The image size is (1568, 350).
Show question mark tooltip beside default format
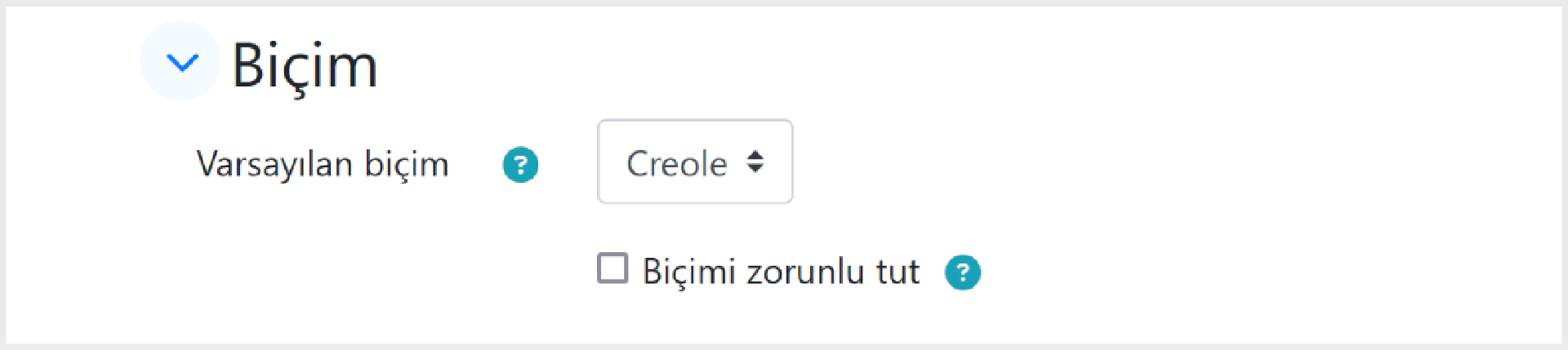(x=520, y=165)
